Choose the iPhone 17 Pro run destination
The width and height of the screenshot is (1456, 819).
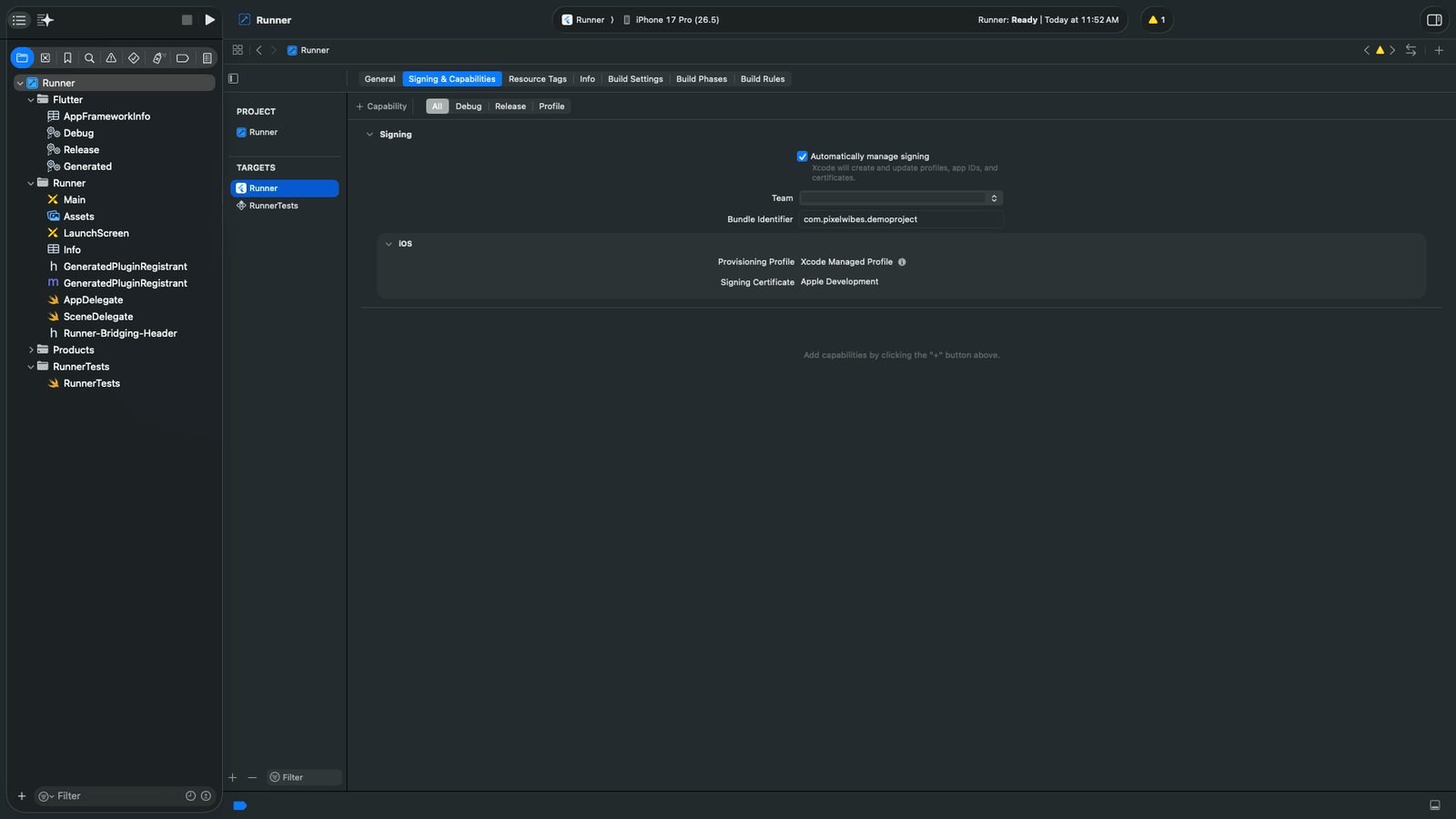[672, 20]
